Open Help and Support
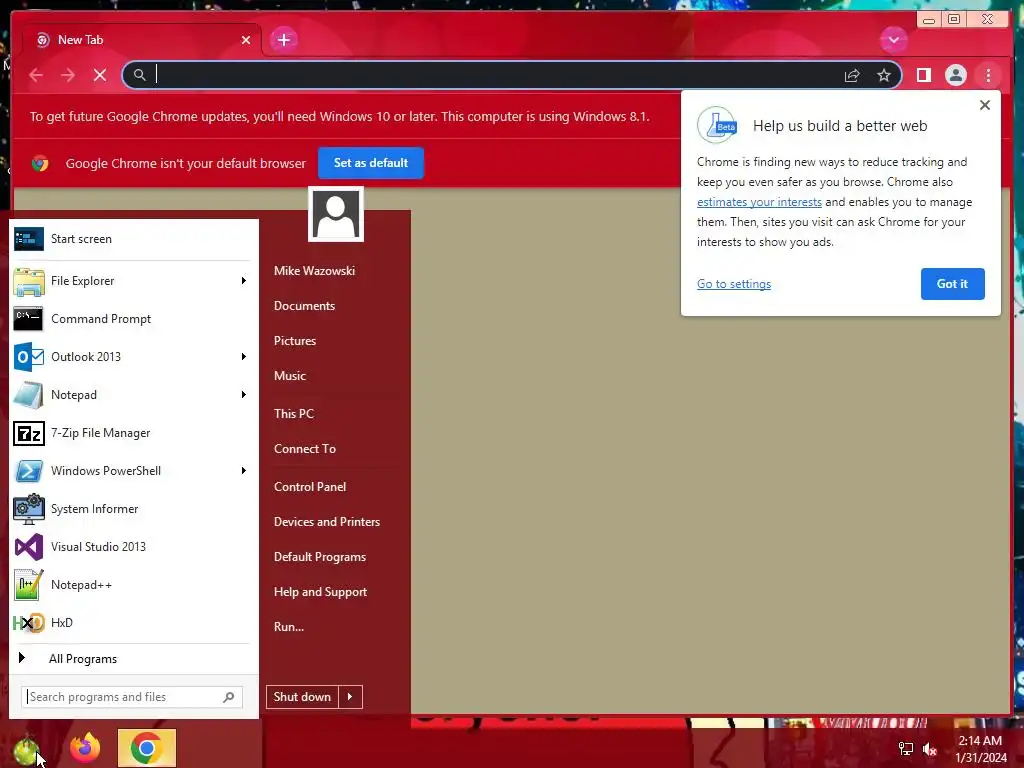Screen dimensions: 1024x768 tap(320, 592)
